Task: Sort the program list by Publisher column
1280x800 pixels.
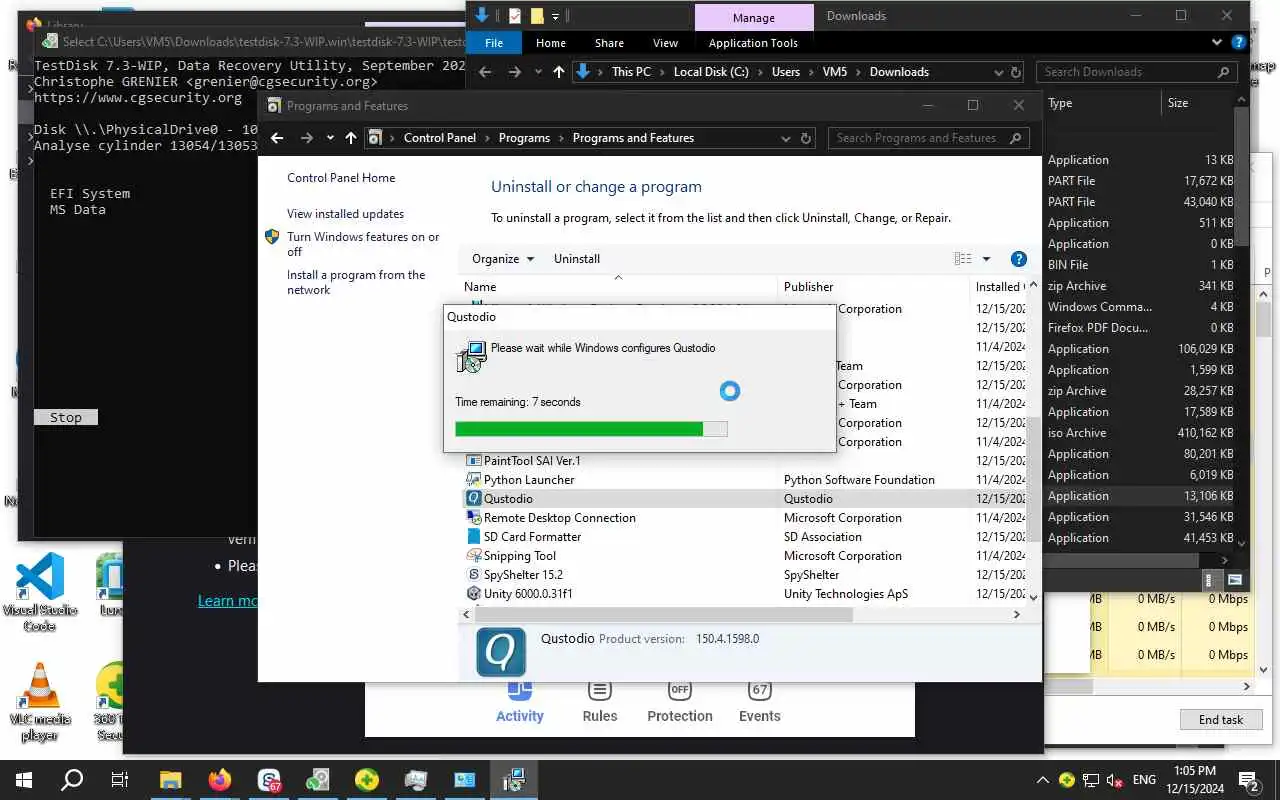Action: [873, 287]
